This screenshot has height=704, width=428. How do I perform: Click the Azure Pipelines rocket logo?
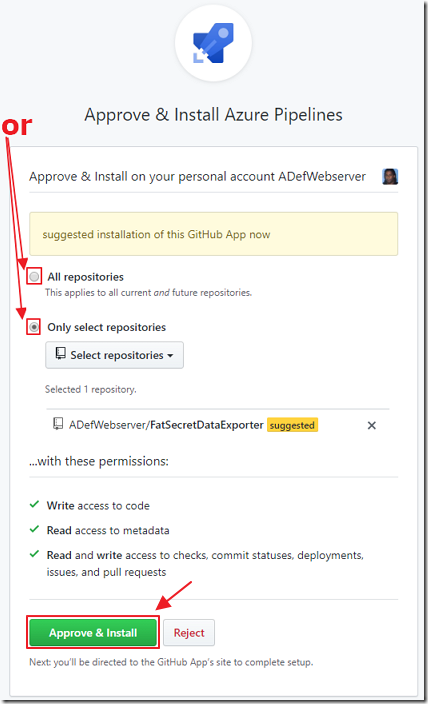tap(213, 43)
